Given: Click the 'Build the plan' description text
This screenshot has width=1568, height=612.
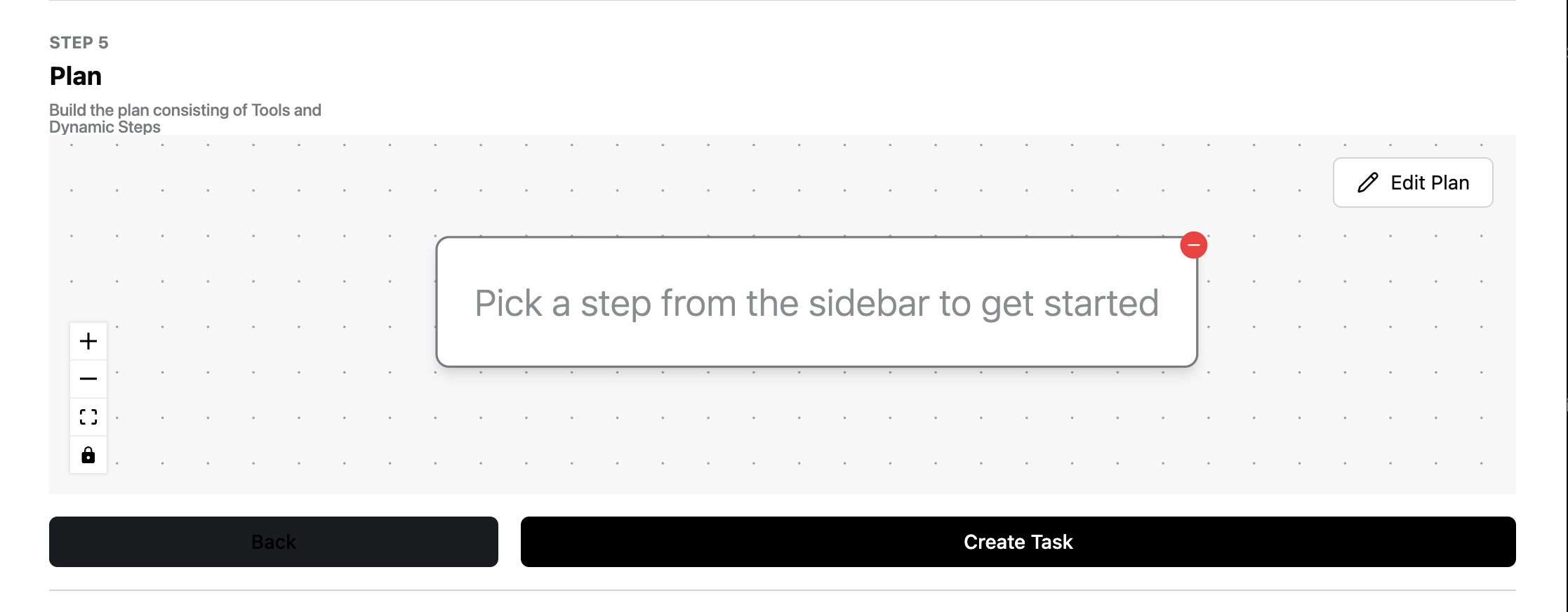Looking at the screenshot, I should (x=185, y=118).
